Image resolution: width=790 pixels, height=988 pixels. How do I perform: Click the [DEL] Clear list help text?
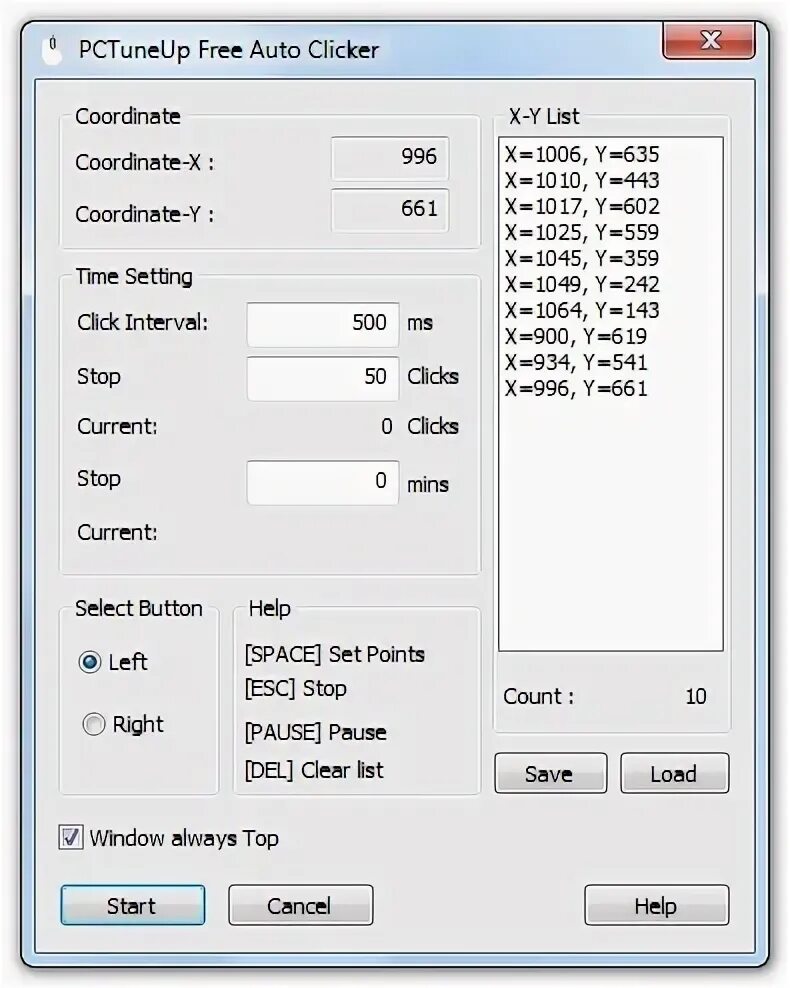click(x=314, y=770)
